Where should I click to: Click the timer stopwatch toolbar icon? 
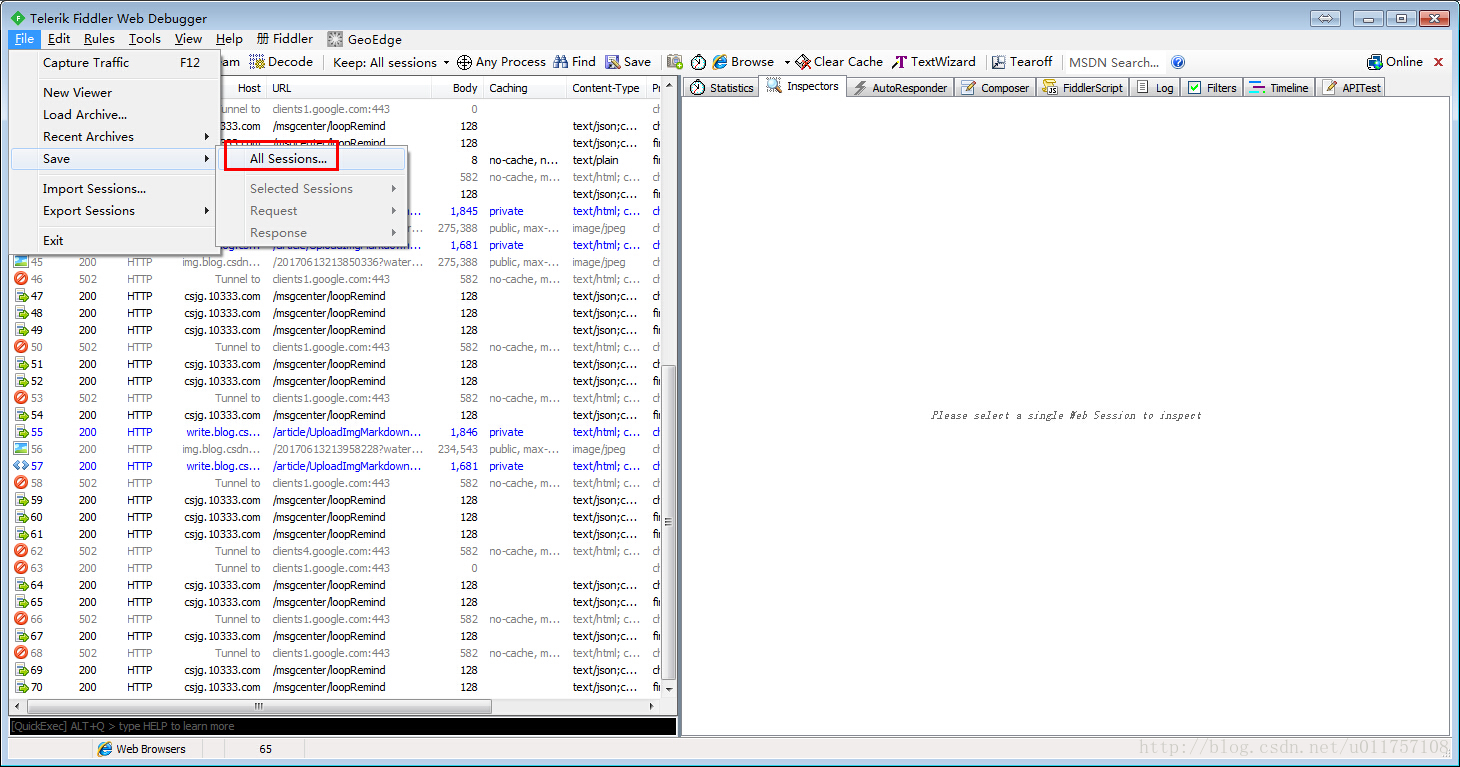click(698, 62)
